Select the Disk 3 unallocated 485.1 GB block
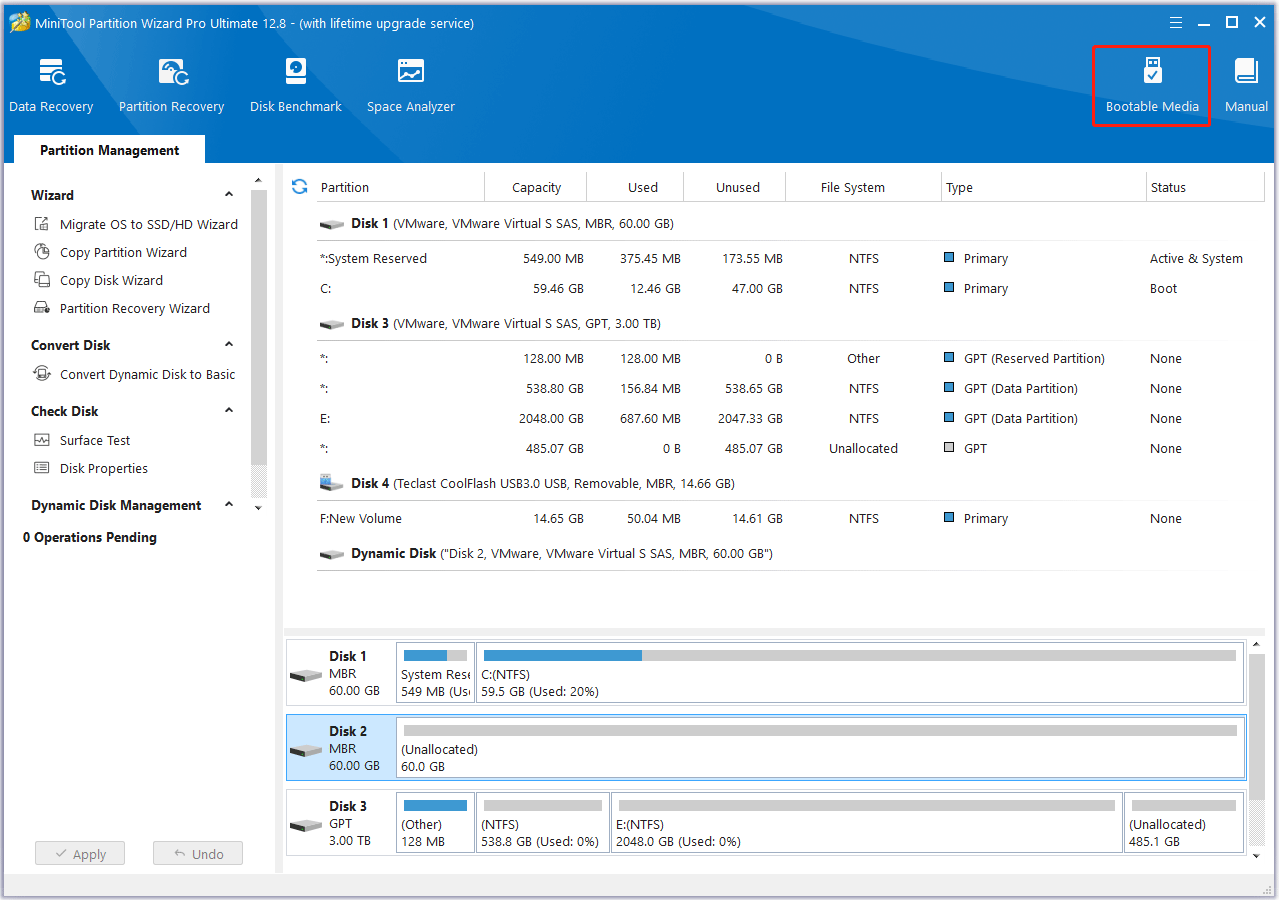1279x900 pixels. click(1184, 823)
